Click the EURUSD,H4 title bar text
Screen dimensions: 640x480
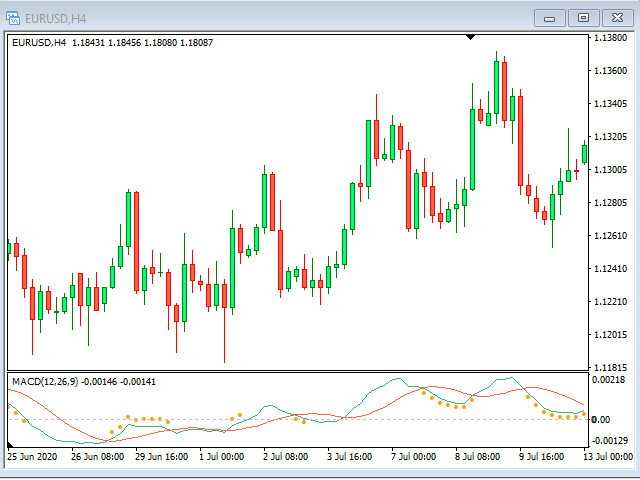[56, 19]
